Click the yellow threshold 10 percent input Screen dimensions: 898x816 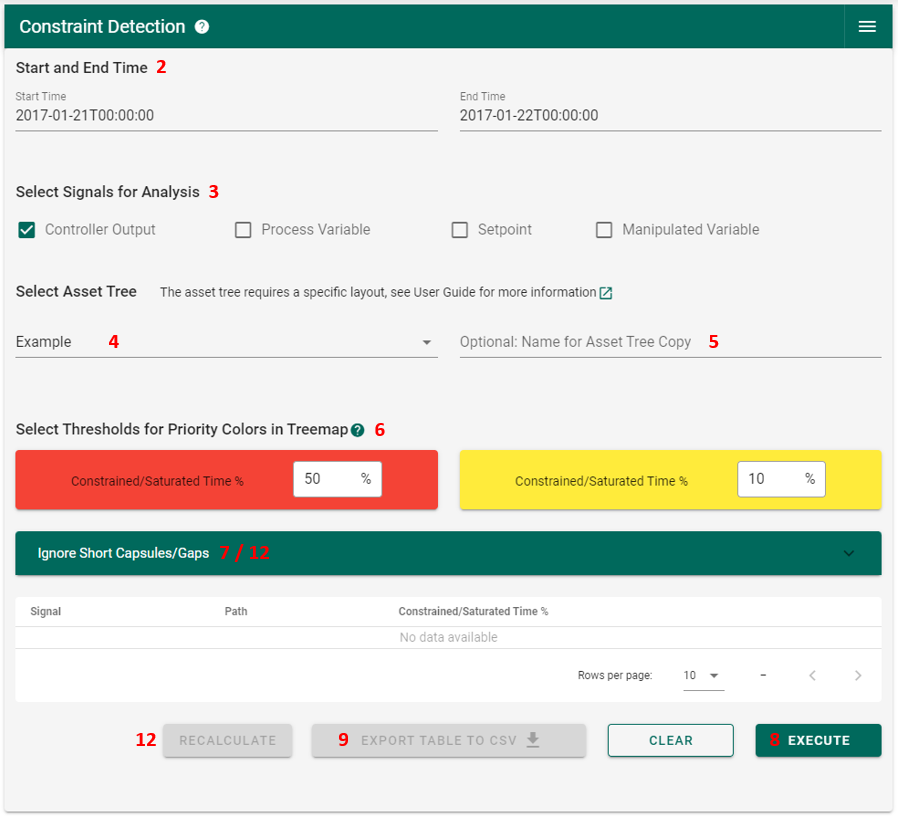pos(781,479)
